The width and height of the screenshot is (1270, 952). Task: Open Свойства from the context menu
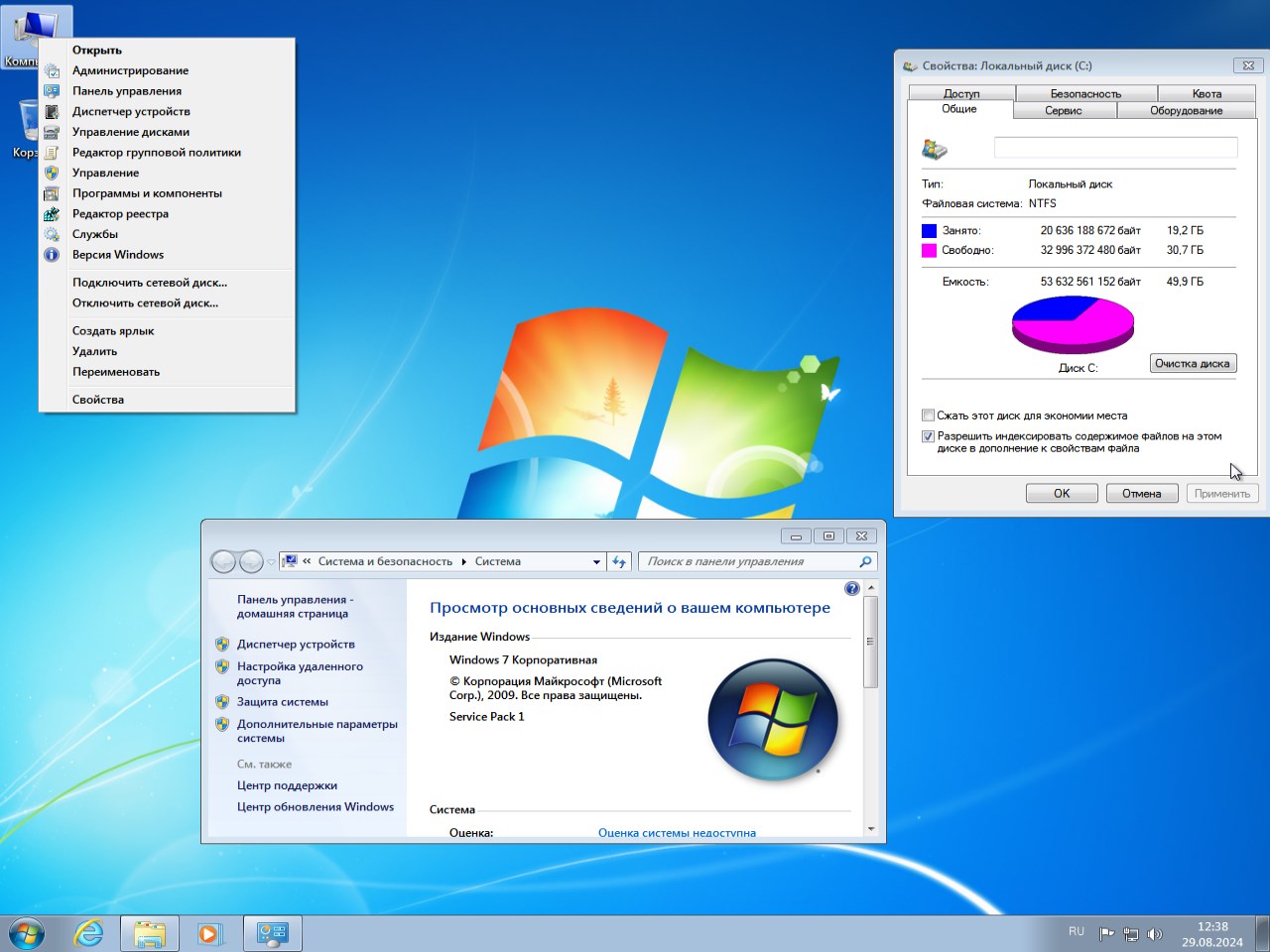pyautogui.click(x=167, y=400)
